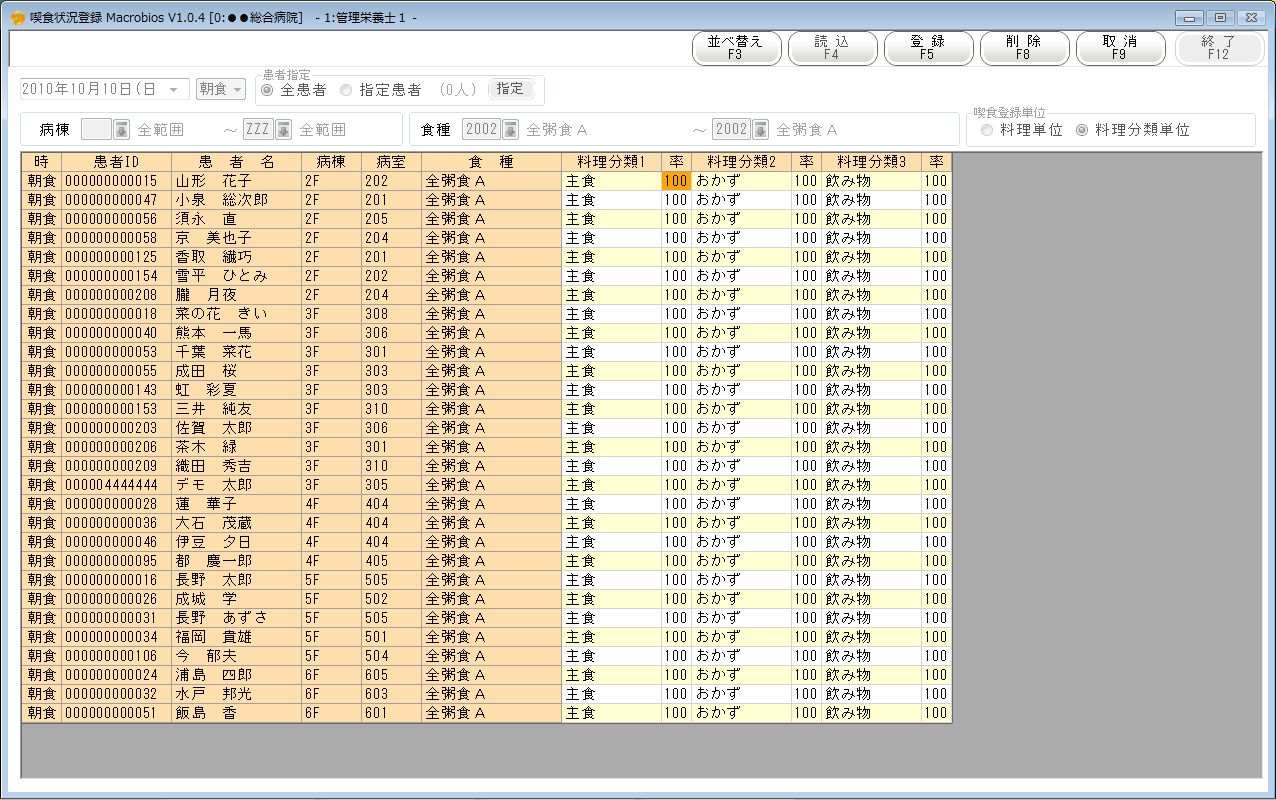Click the 取消 F9 button

pos(1120,48)
